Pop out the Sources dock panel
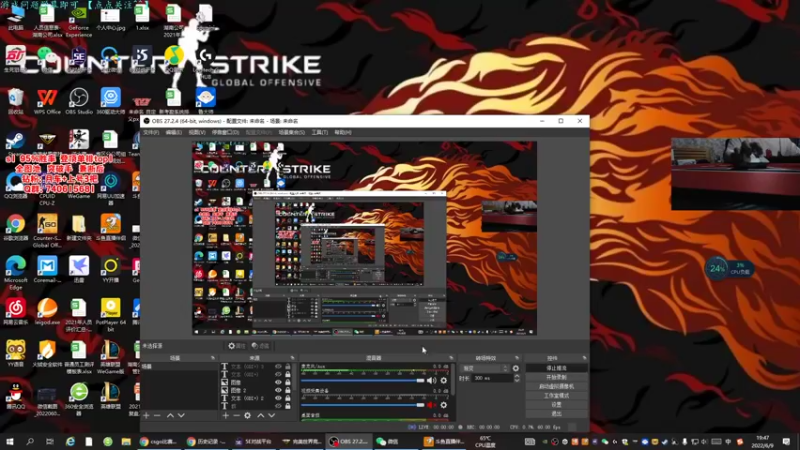This screenshot has width=800, height=450. tap(292, 358)
